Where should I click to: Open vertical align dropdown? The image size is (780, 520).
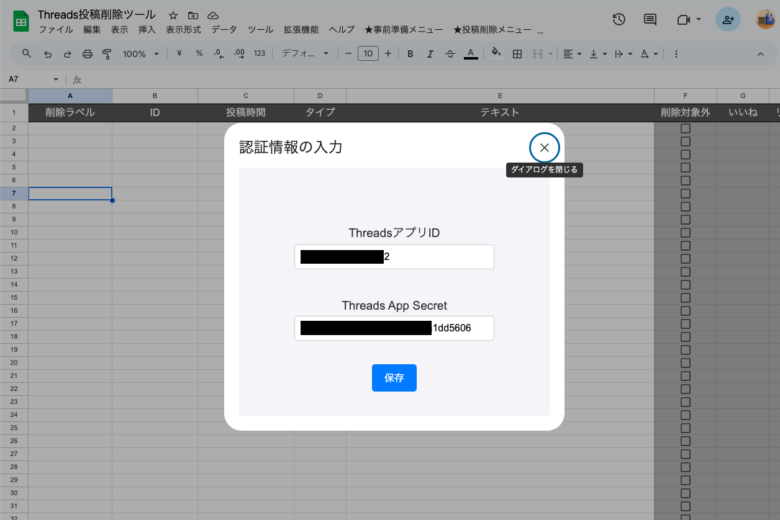tap(597, 54)
